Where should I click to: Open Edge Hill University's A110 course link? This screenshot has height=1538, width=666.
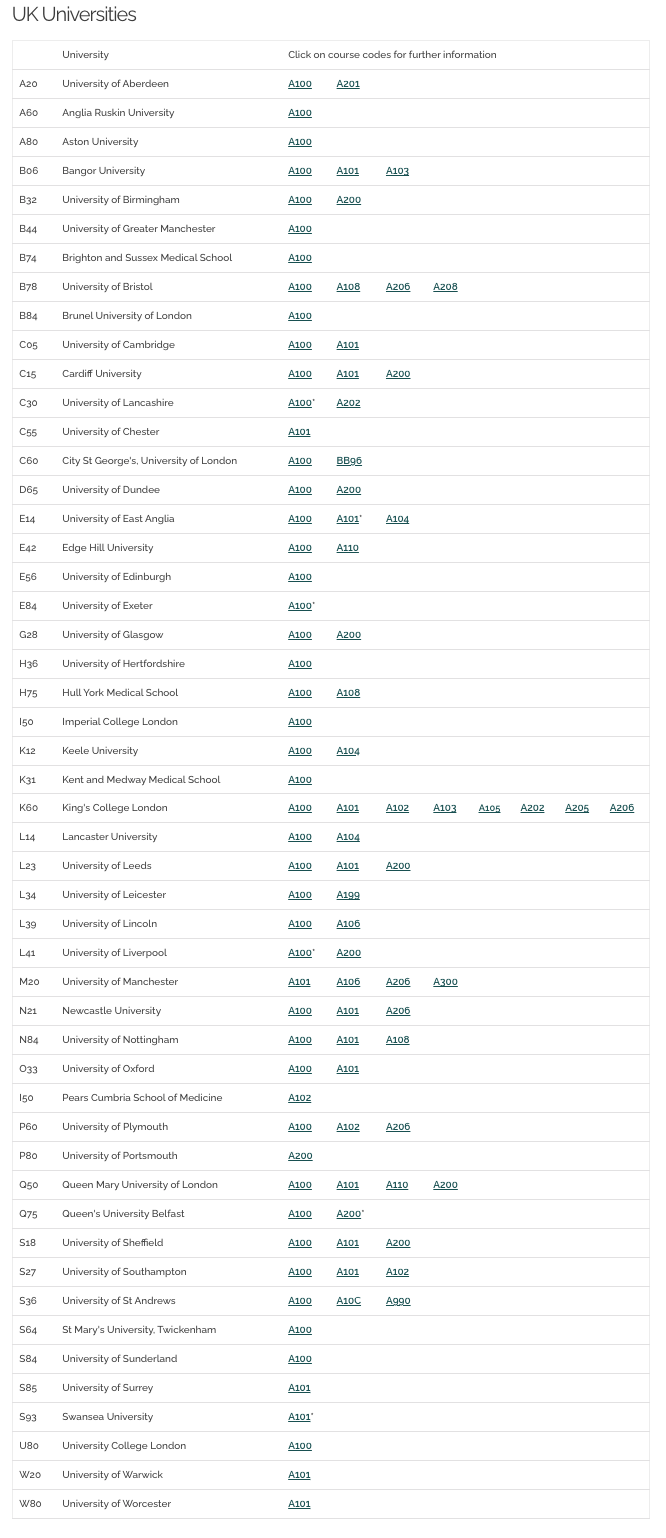pos(347,548)
